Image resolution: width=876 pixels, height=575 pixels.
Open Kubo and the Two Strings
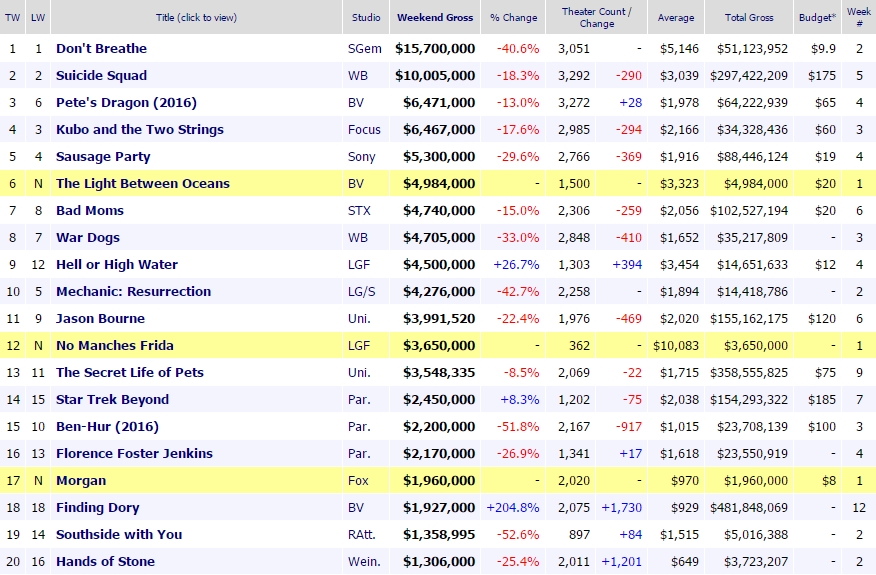tap(140, 130)
